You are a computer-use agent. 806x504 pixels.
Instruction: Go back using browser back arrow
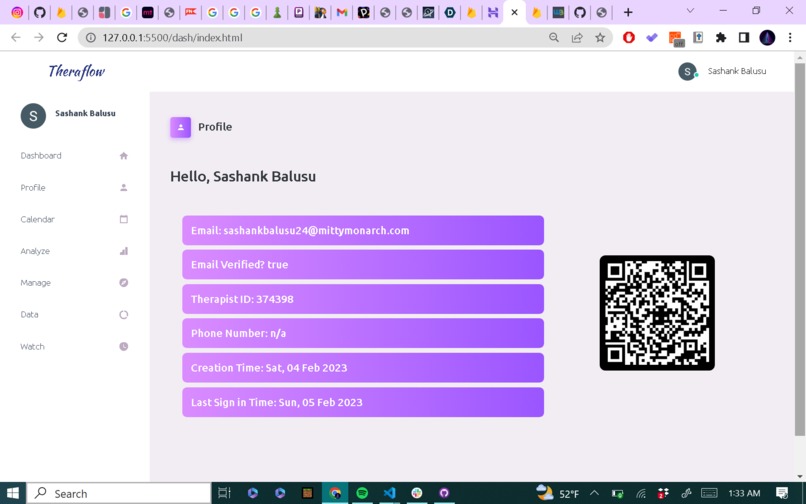tap(16, 38)
